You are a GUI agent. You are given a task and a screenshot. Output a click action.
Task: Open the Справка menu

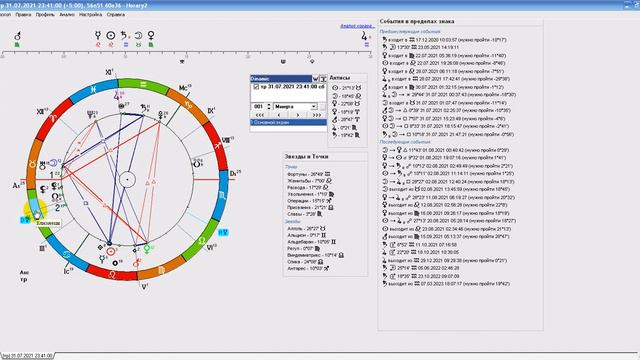[116, 14]
